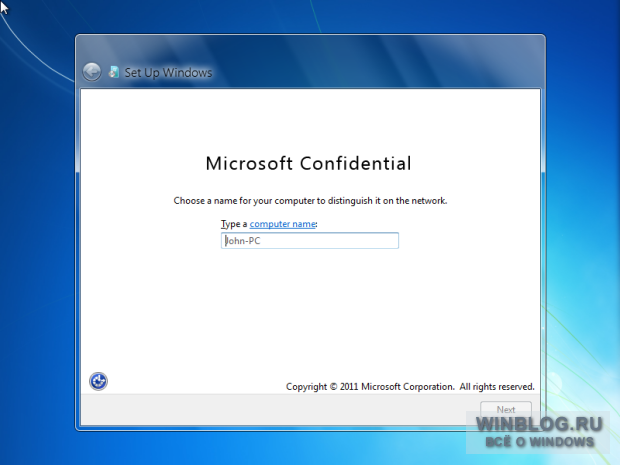
Task: Click the Set Up Windows title text
Action: (168, 73)
